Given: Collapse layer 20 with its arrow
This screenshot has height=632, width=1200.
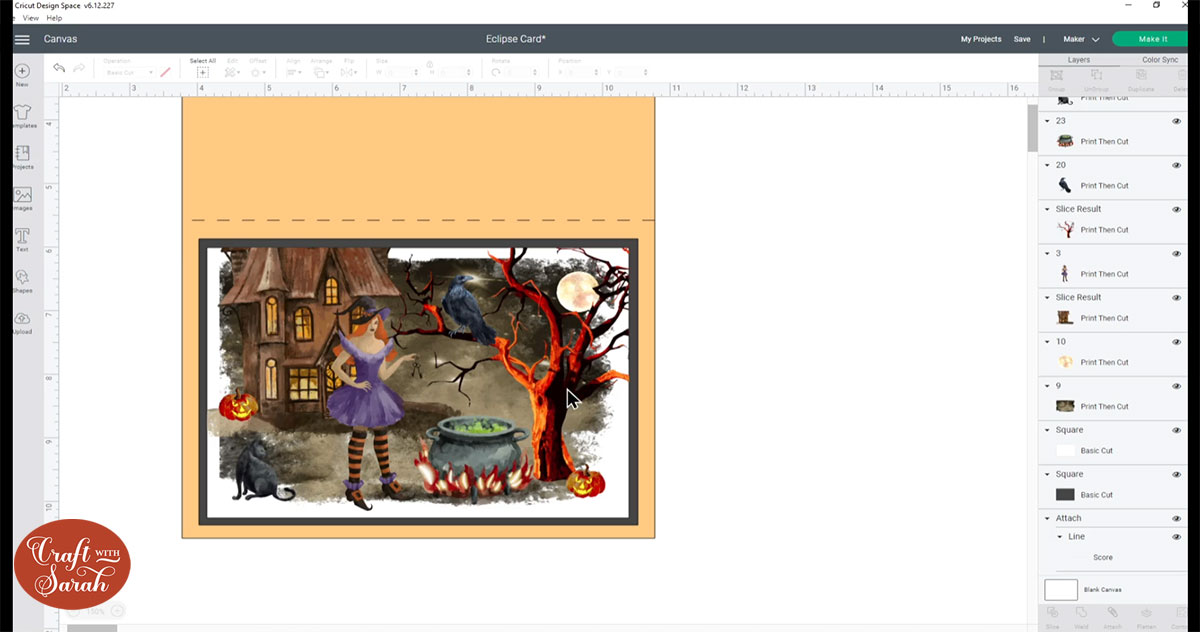Looking at the screenshot, I should point(1048,165).
